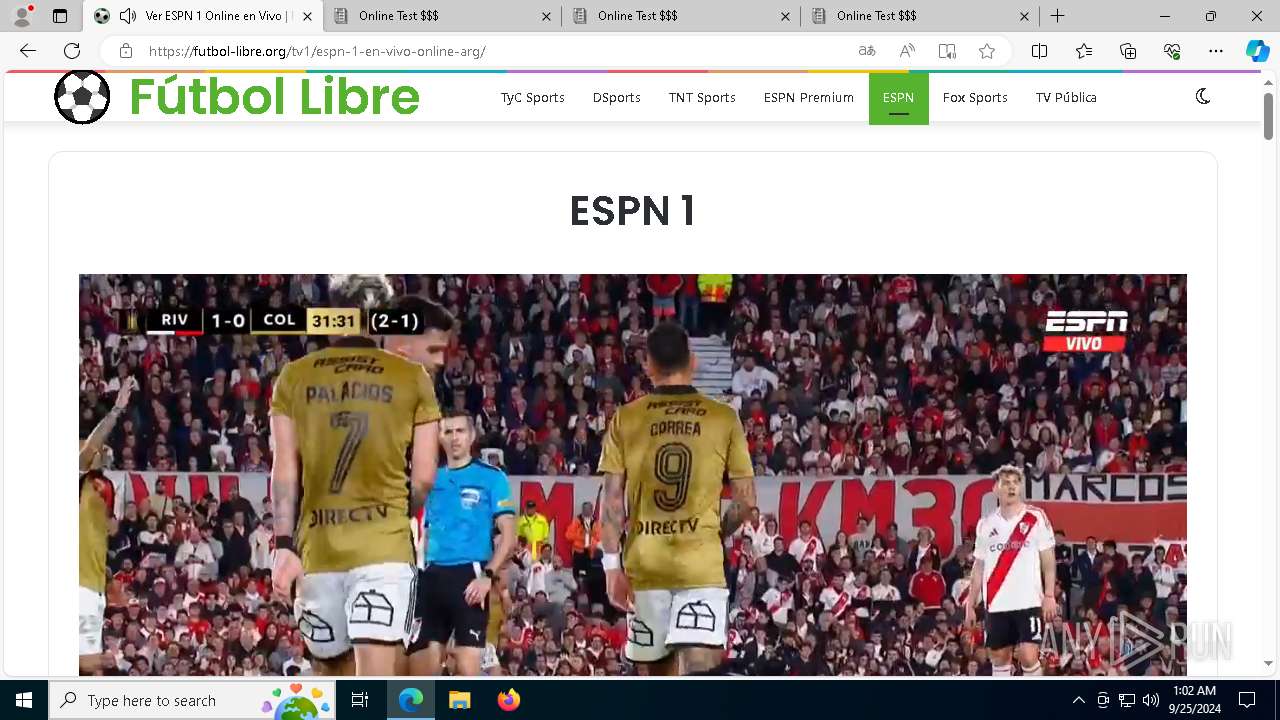The image size is (1280, 720).
Task: Open network status tray icon
Action: (1127, 700)
